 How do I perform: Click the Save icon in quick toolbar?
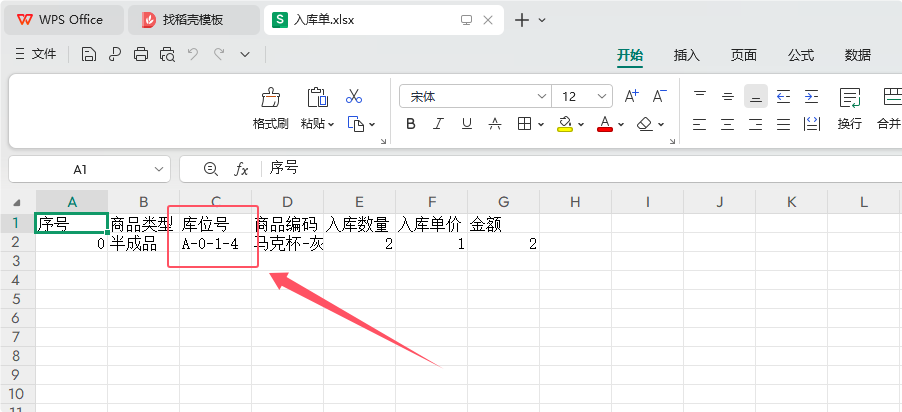[x=89, y=55]
